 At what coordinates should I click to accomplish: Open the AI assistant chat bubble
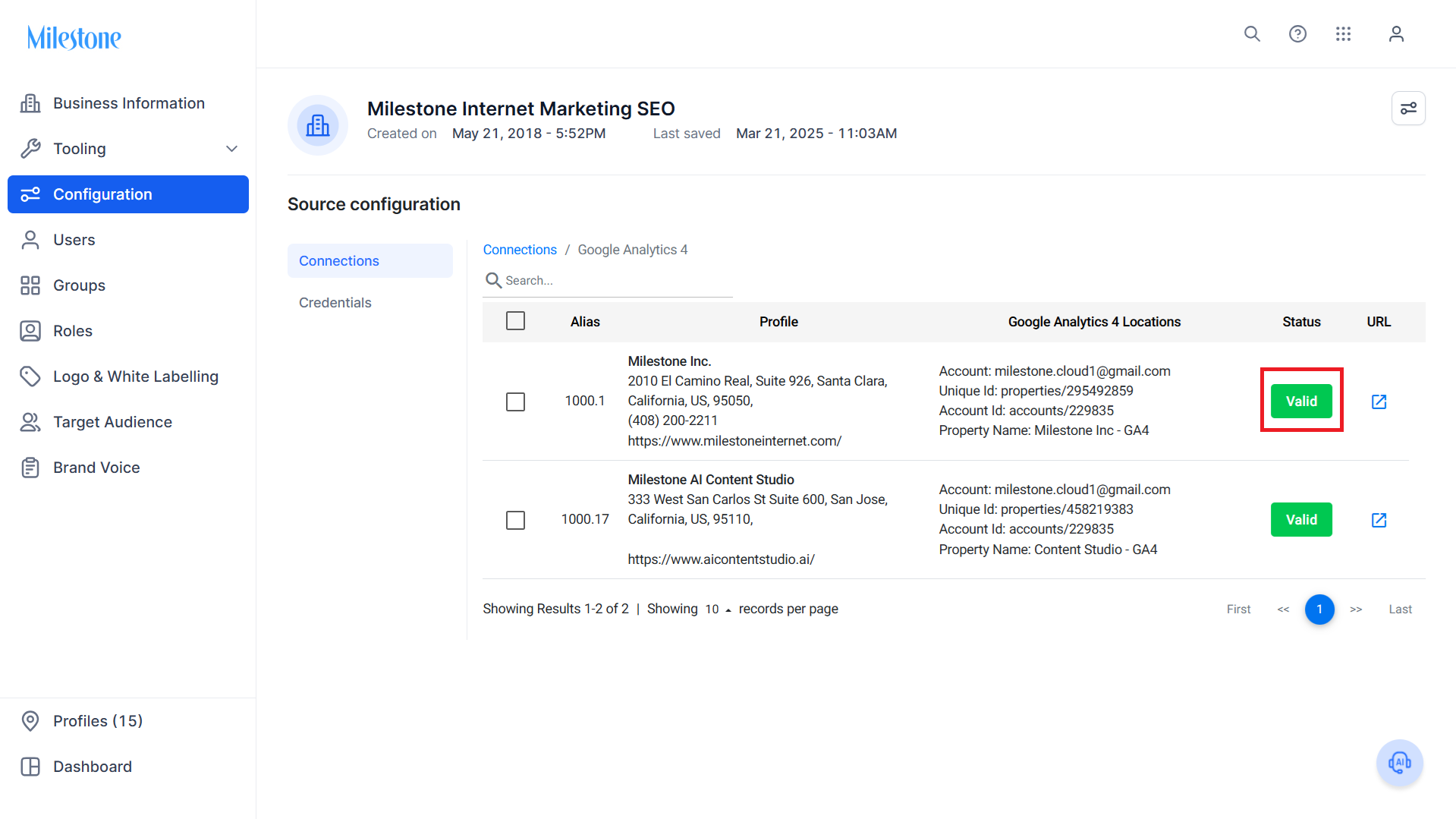1399,762
